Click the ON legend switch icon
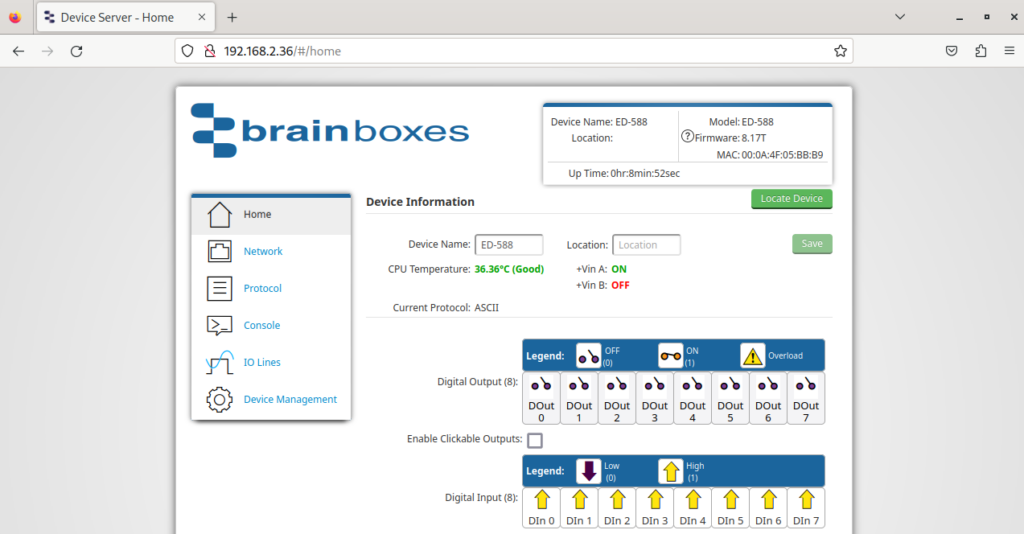Viewport: 1024px width, 534px height. pos(670,356)
